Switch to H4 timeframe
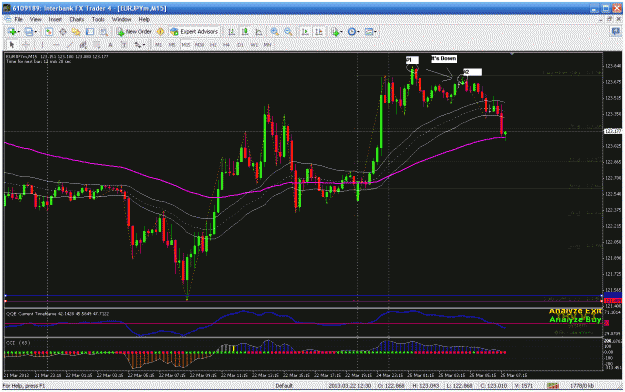Screen dimensions: 625x392 coord(226,45)
